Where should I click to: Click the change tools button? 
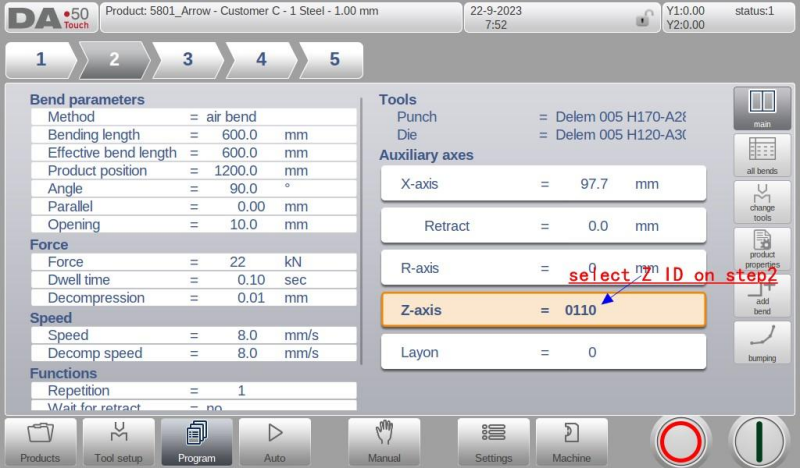762,201
